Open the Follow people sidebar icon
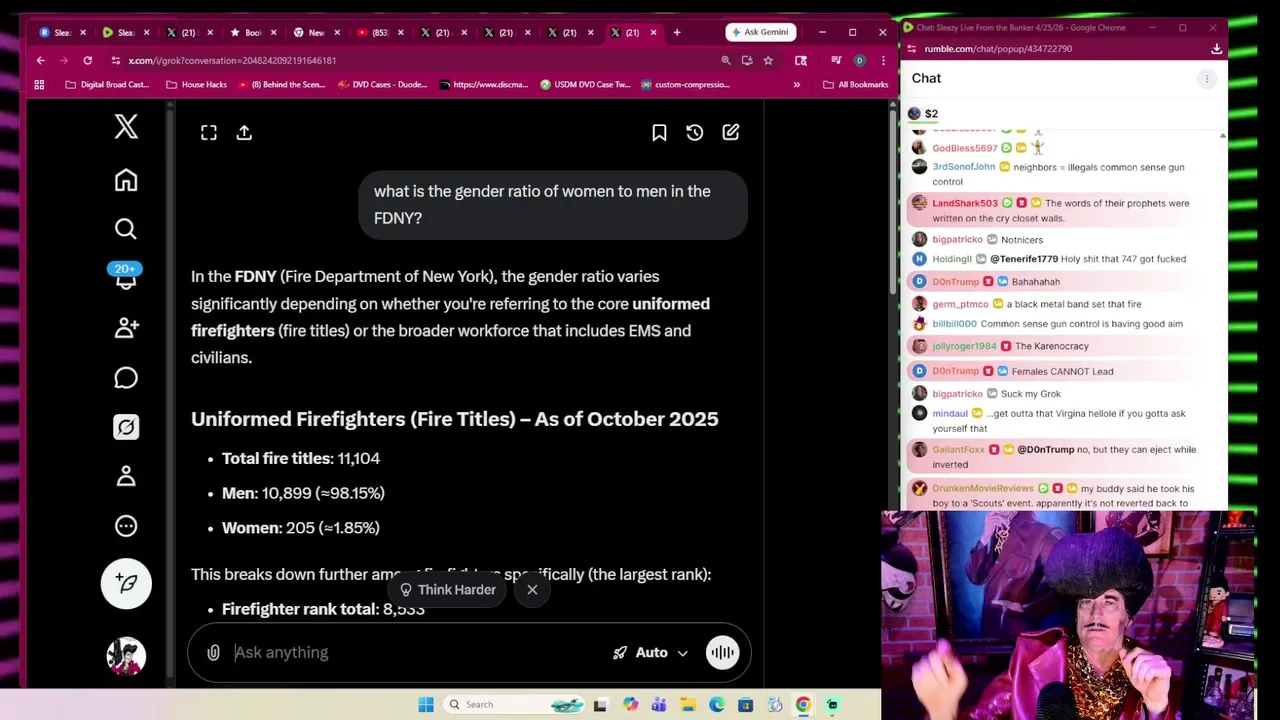The width and height of the screenshot is (1280, 720). 126,328
